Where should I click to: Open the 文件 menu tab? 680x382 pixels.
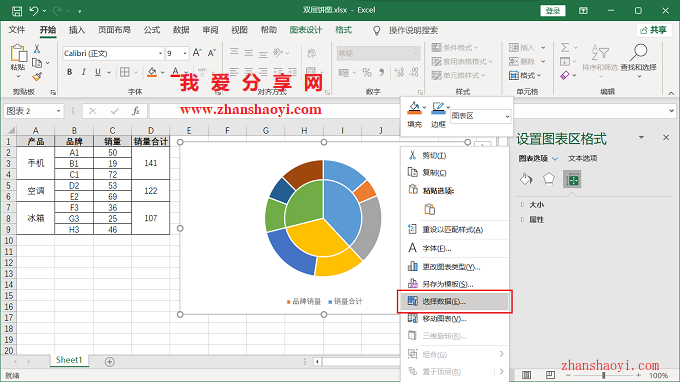pyautogui.click(x=17, y=30)
